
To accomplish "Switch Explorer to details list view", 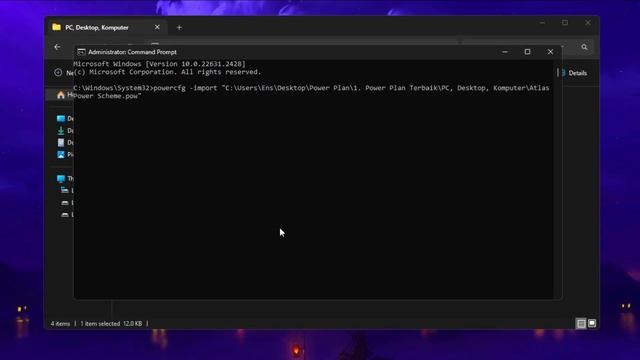I will point(581,324).
